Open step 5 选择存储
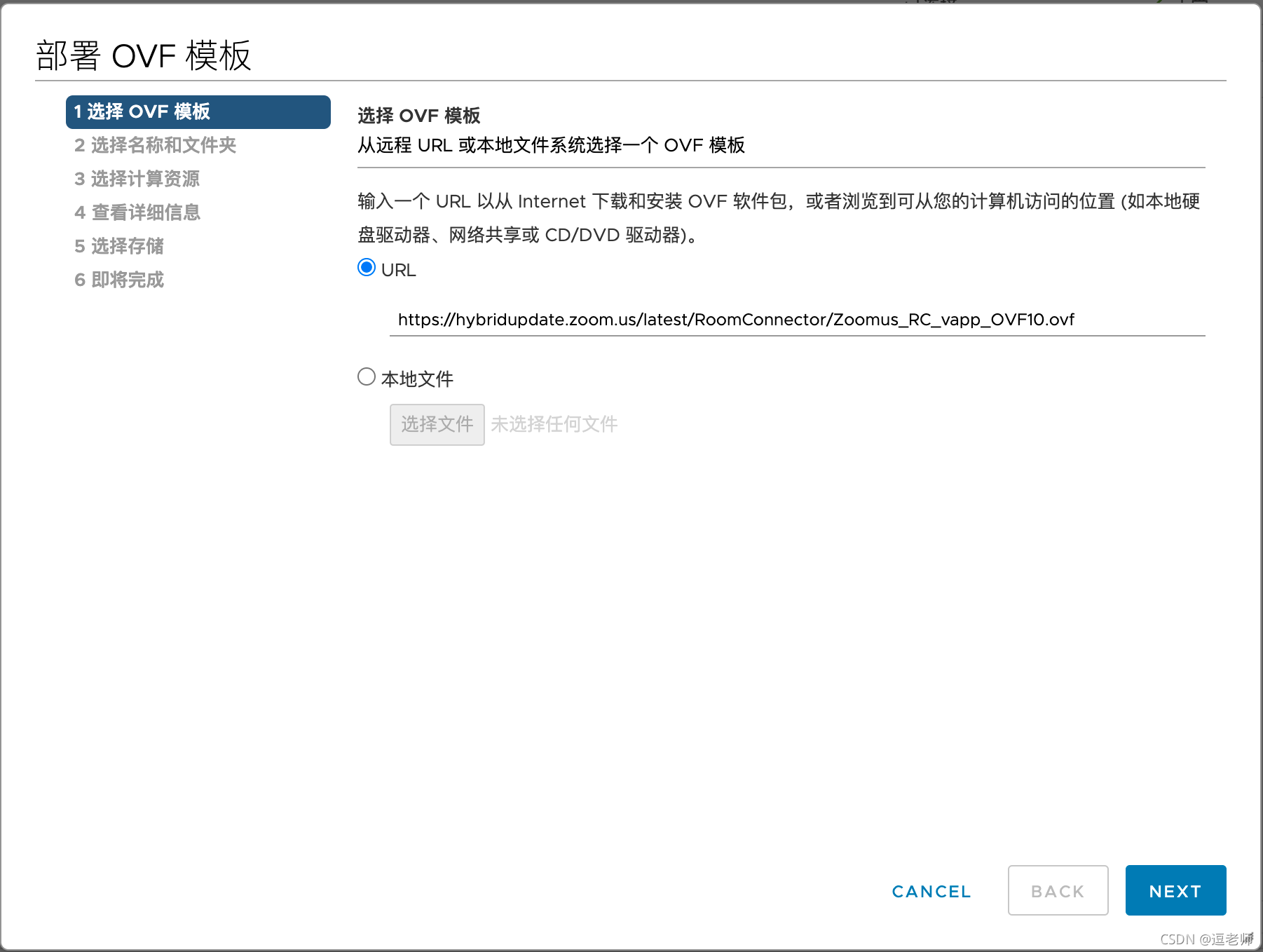Screen dimensions: 1263x952 [x=119, y=246]
